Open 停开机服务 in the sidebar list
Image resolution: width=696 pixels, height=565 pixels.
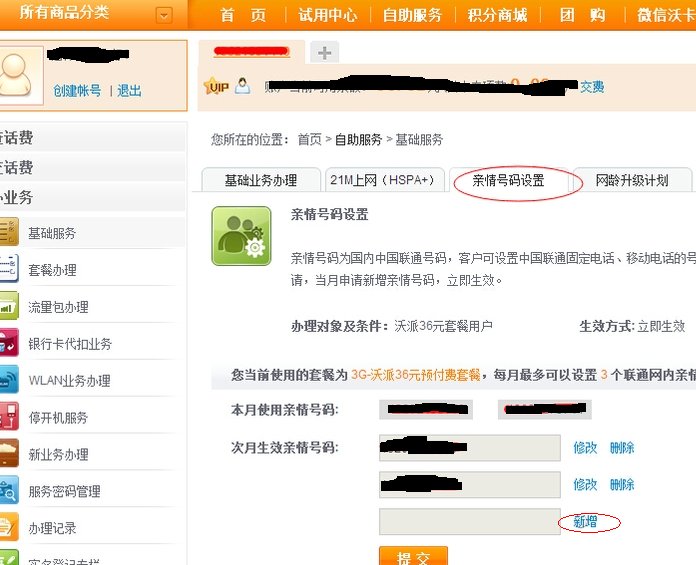(58, 417)
